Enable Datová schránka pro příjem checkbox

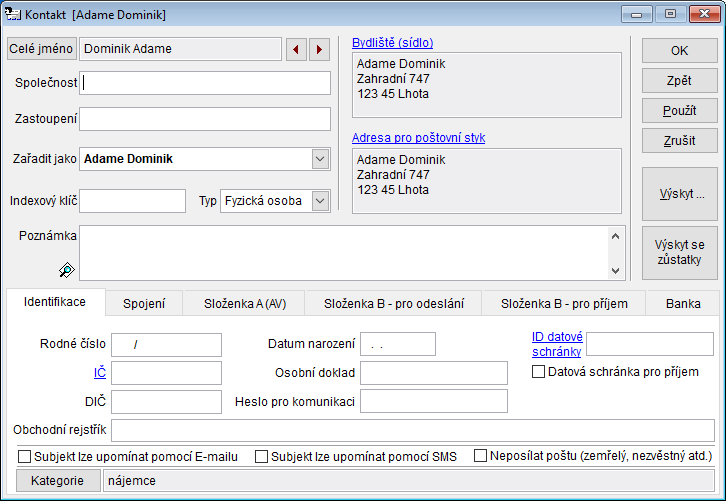(539, 372)
